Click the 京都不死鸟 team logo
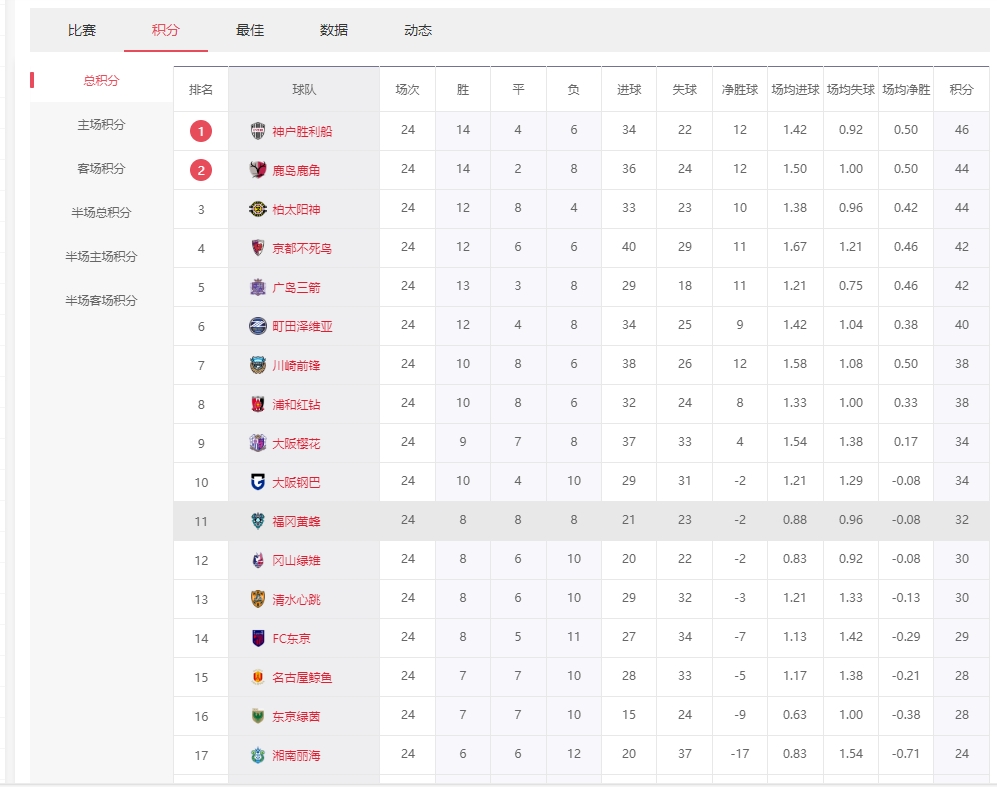 point(258,247)
